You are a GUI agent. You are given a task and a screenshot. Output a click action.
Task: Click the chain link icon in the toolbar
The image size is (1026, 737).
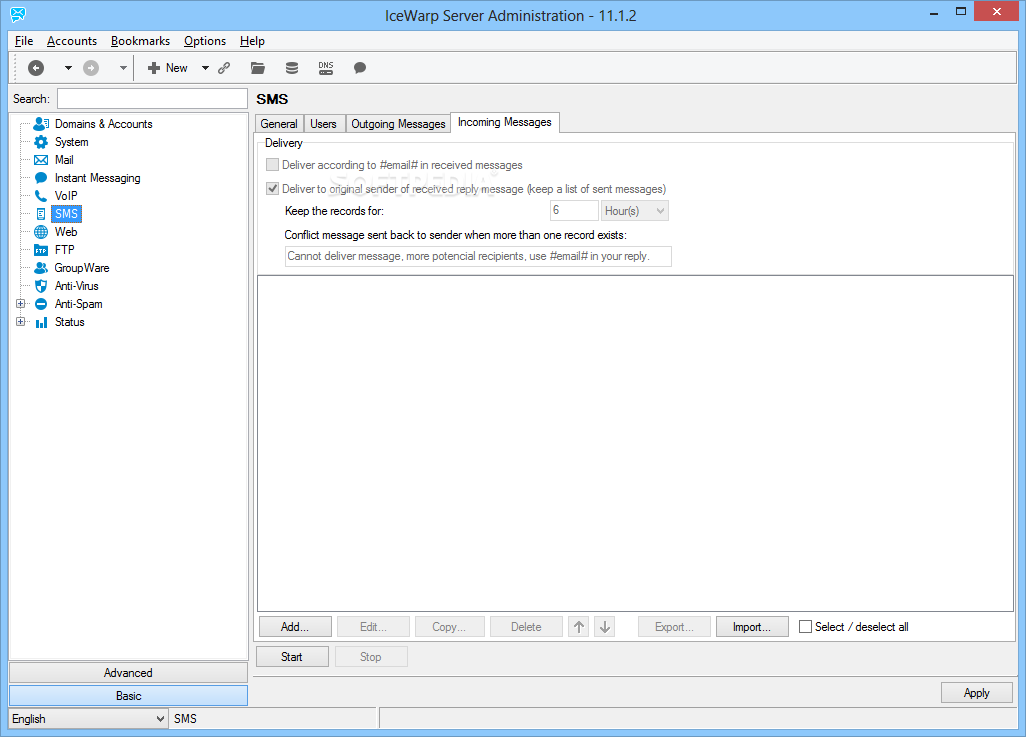224,68
